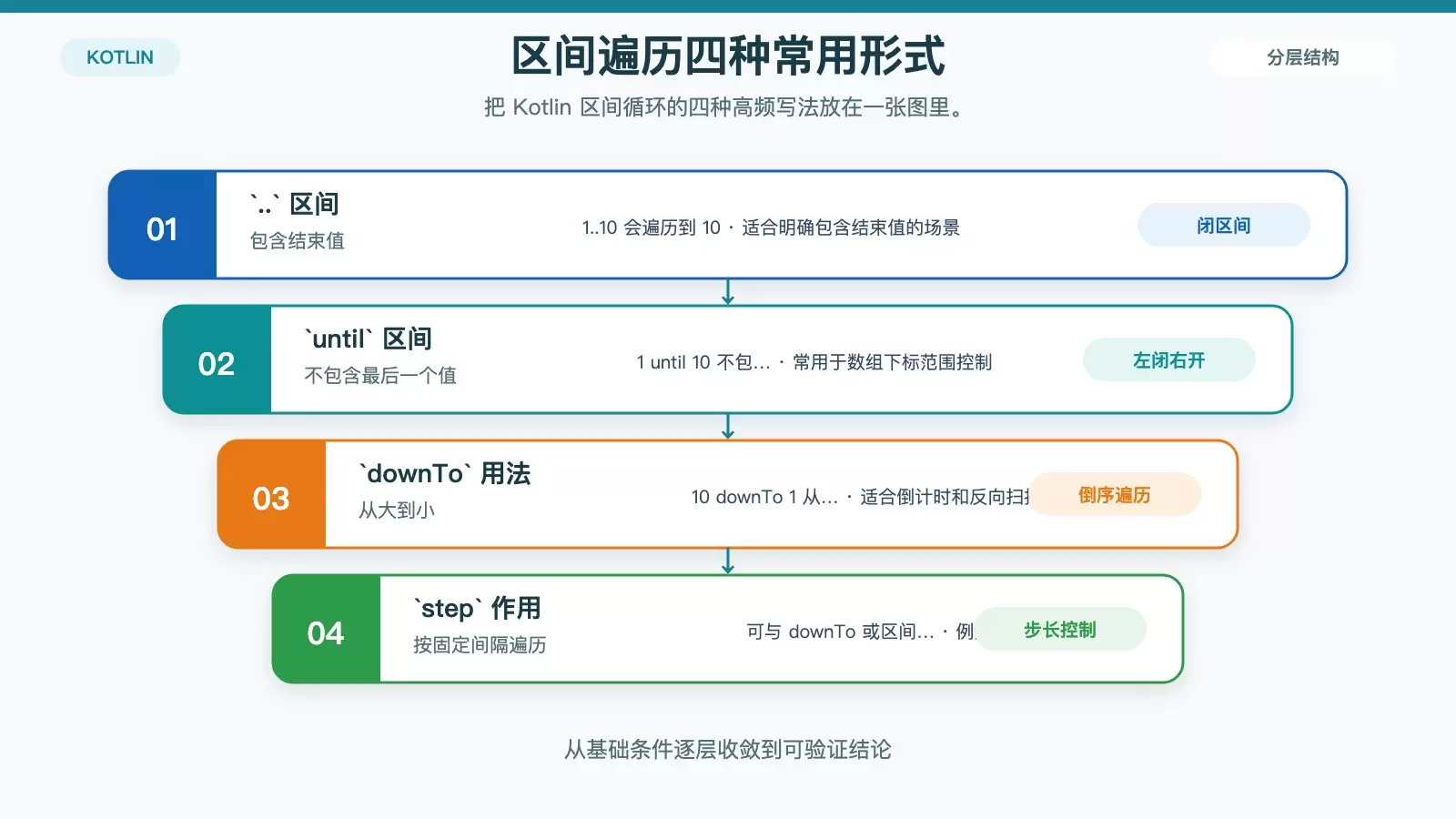The image size is (1456, 819).
Task: Select the 左闭右开 badge
Action: click(1168, 360)
